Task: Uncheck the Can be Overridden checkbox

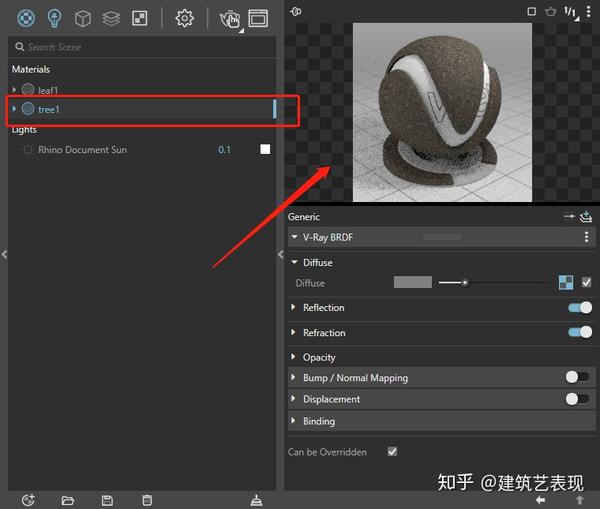Action: point(392,452)
